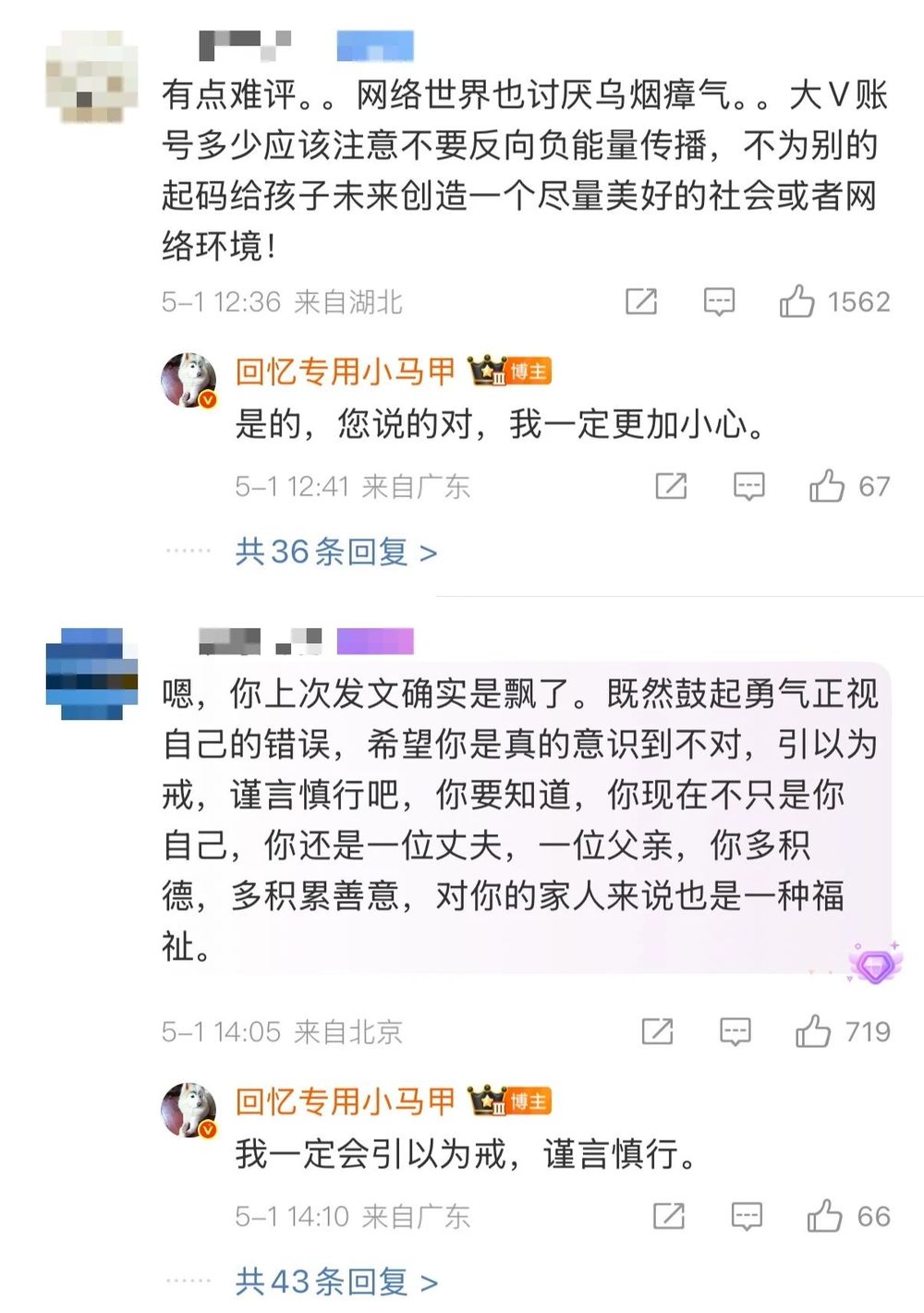
Task: Tap blogger's dog avatar in first reply
Action: point(189,380)
